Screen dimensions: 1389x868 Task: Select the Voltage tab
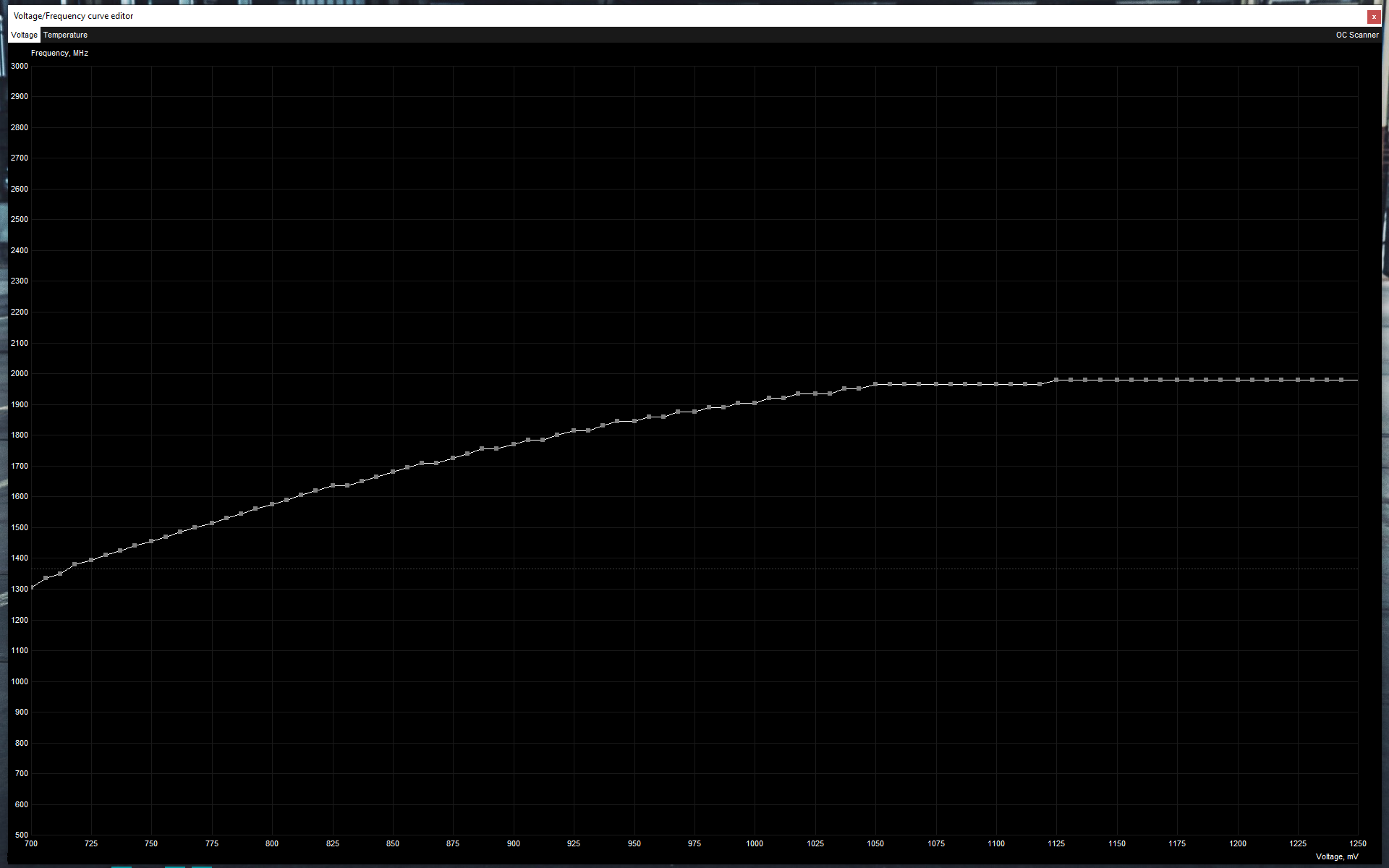[x=24, y=35]
